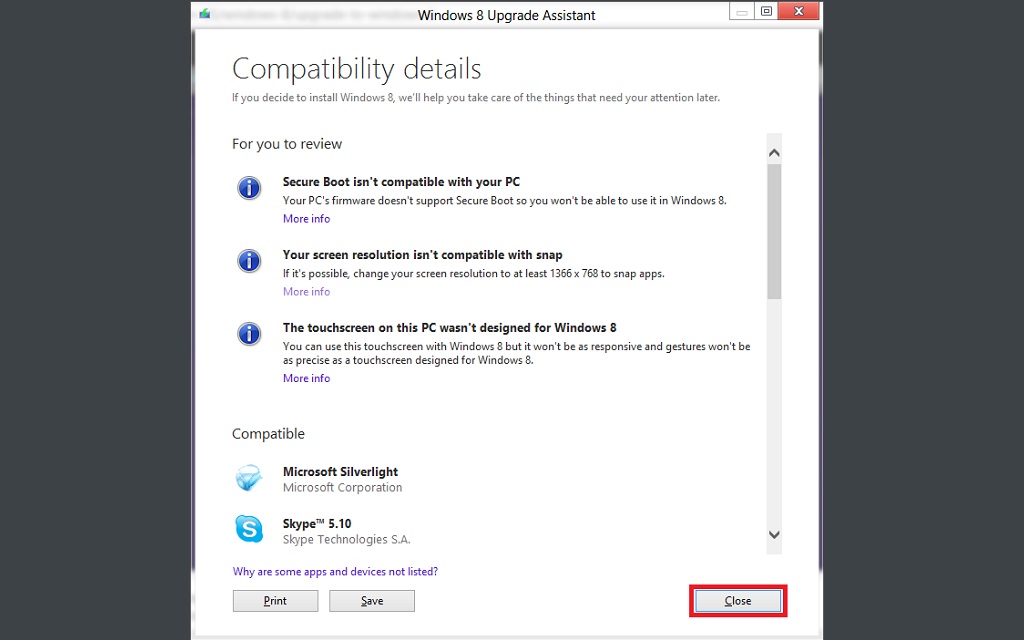Image resolution: width=1024 pixels, height=640 pixels.
Task: Click the info icon beside Secure Boot
Action: pyautogui.click(x=249, y=188)
